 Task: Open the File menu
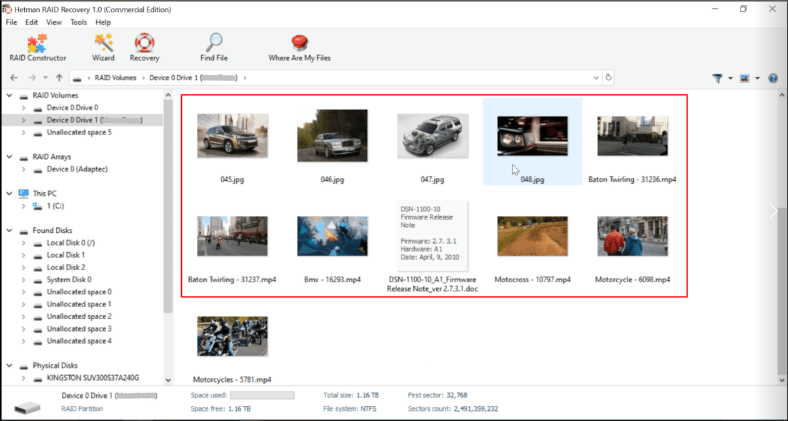click(11, 22)
